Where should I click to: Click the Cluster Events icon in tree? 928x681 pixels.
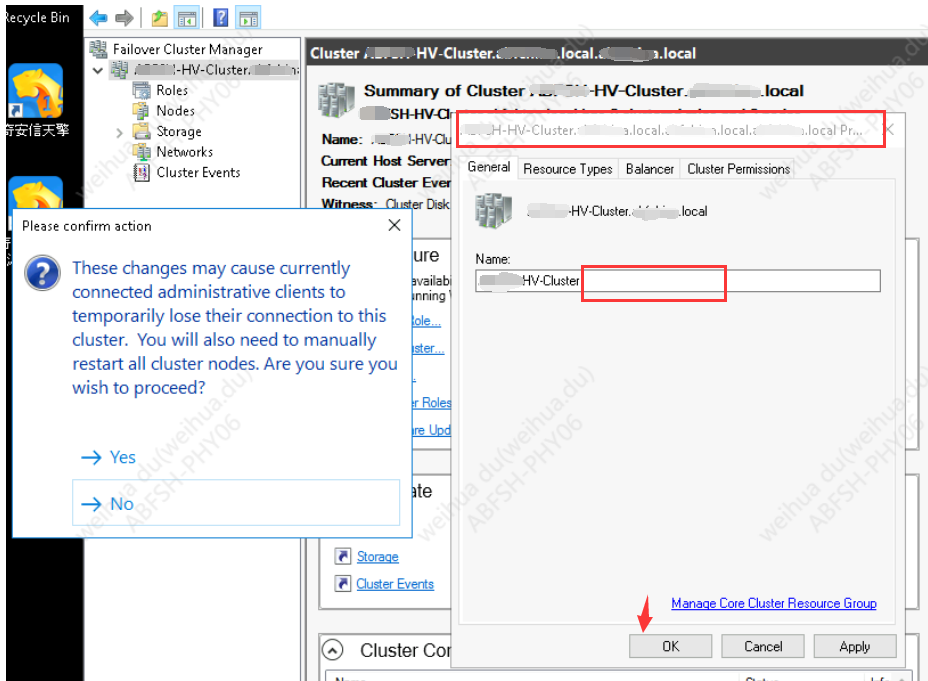click(141, 173)
